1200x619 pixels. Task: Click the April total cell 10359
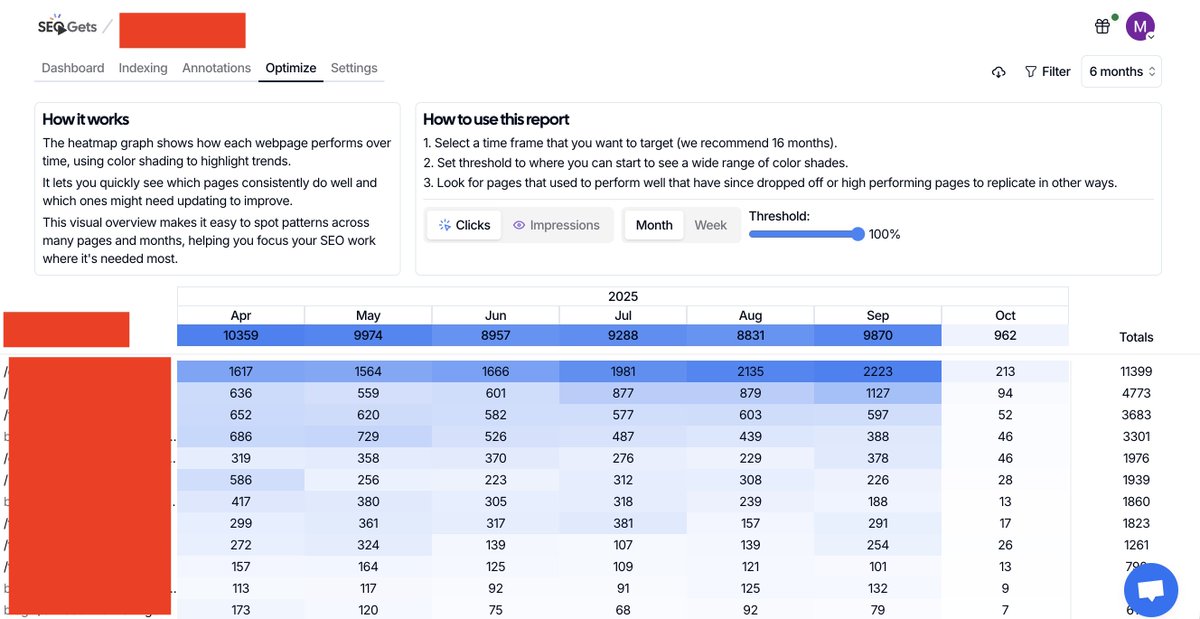click(x=241, y=336)
